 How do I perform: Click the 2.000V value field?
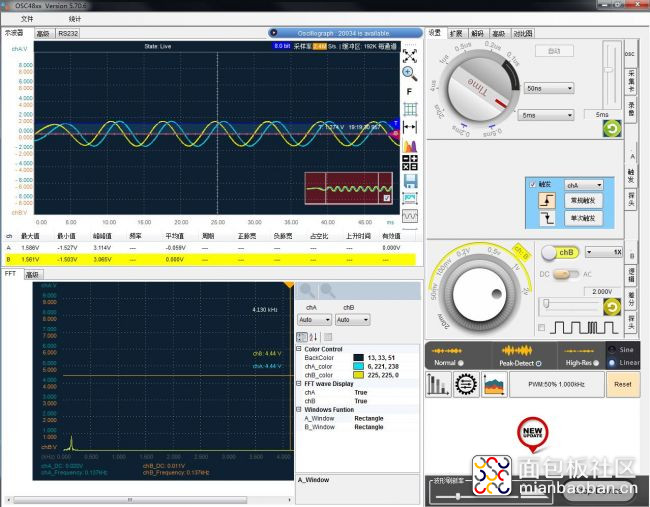coord(602,291)
